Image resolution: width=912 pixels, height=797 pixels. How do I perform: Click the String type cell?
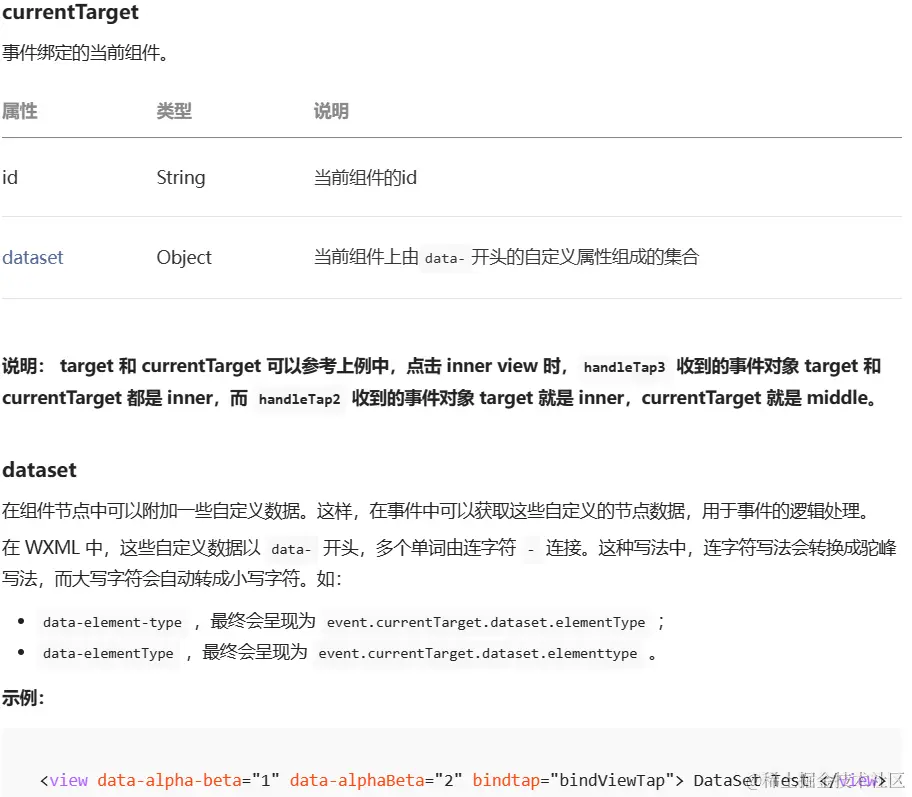click(181, 177)
